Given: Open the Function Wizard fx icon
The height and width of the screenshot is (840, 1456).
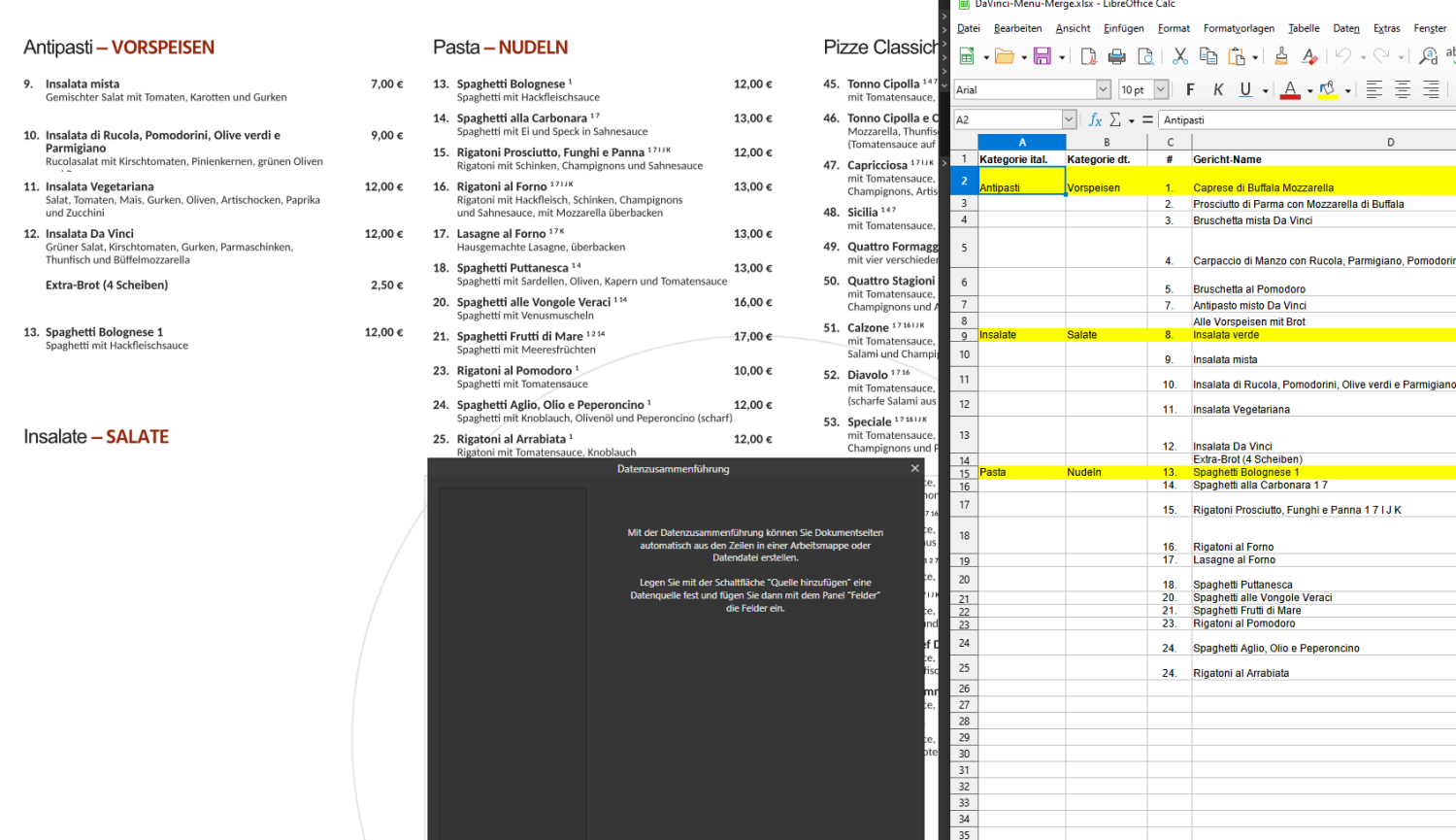Looking at the screenshot, I should tap(1095, 119).
